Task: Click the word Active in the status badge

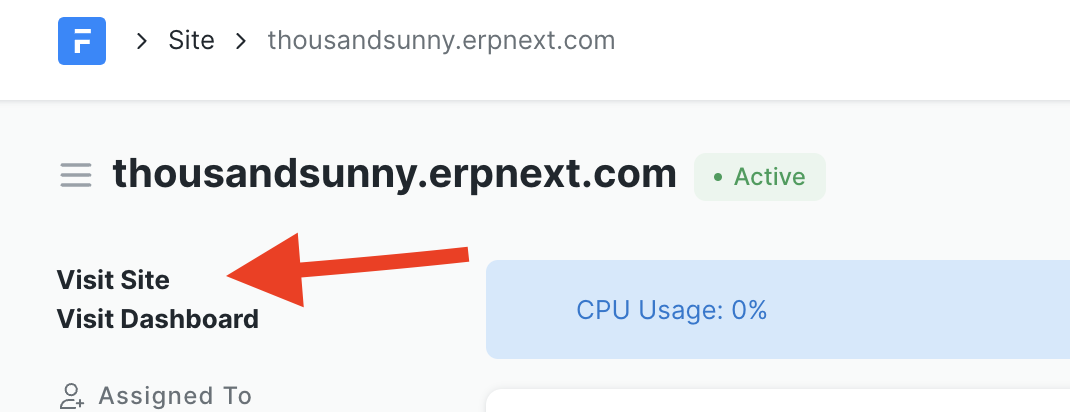Action: coord(769,177)
